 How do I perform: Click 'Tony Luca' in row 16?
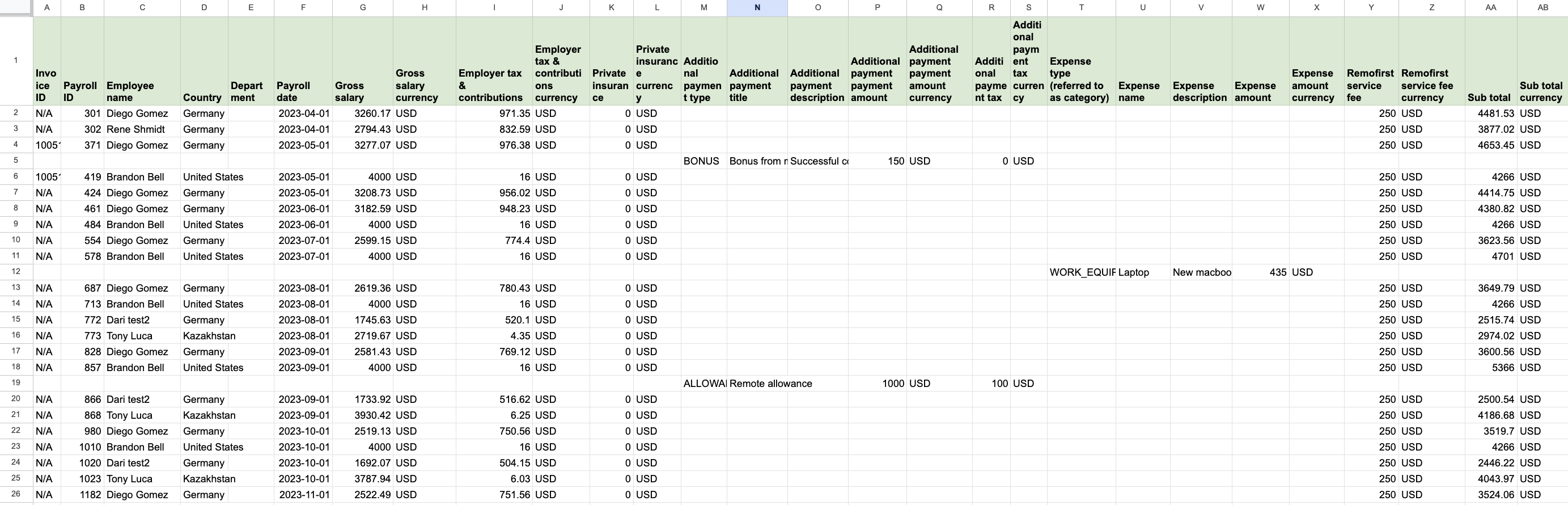pos(142,336)
